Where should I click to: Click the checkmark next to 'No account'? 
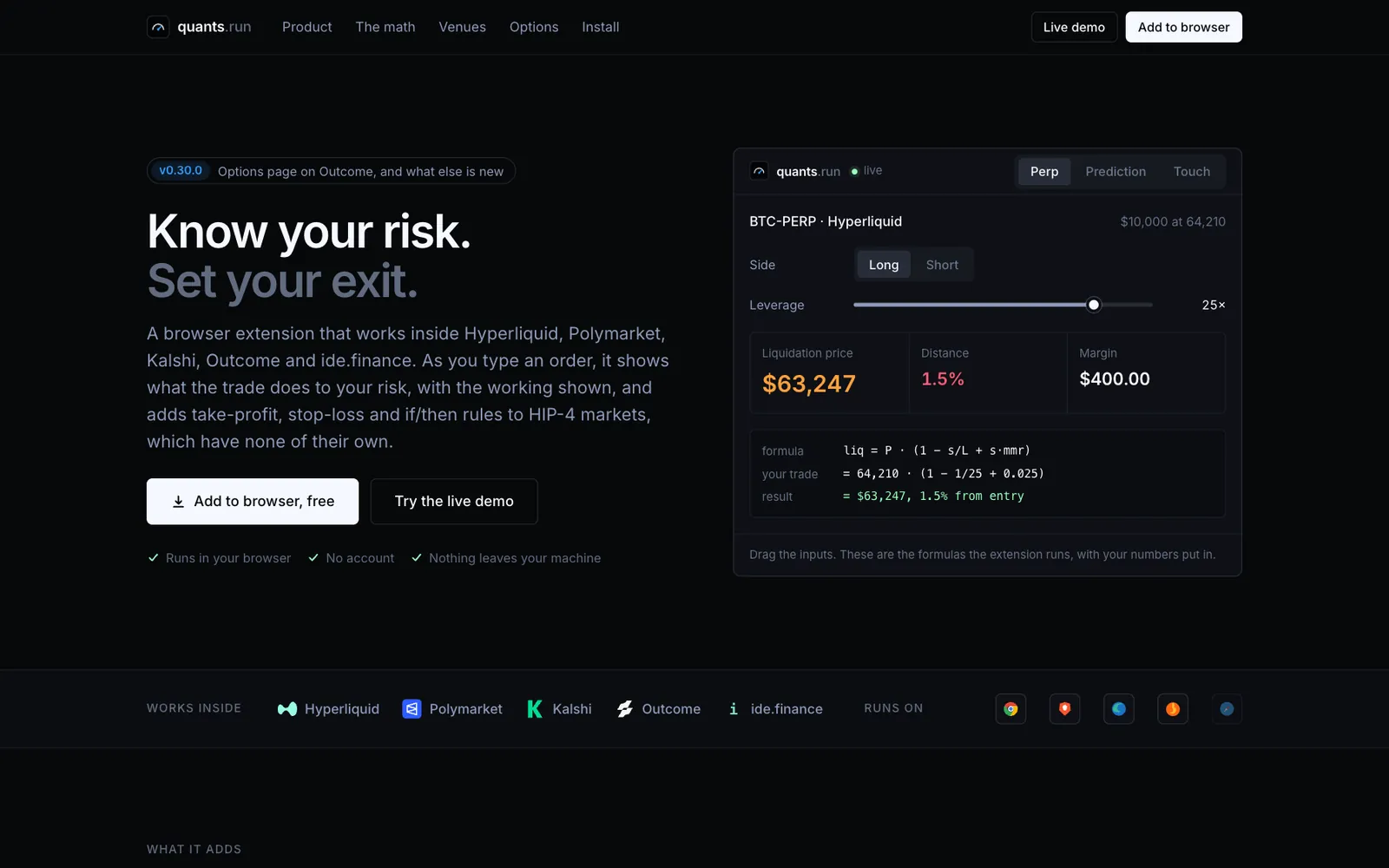click(313, 557)
